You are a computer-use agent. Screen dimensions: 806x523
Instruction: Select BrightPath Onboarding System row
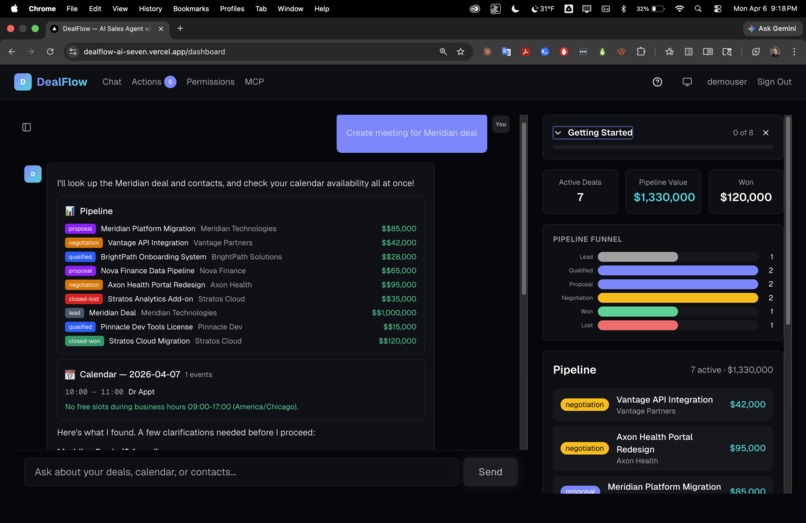[x=241, y=257]
